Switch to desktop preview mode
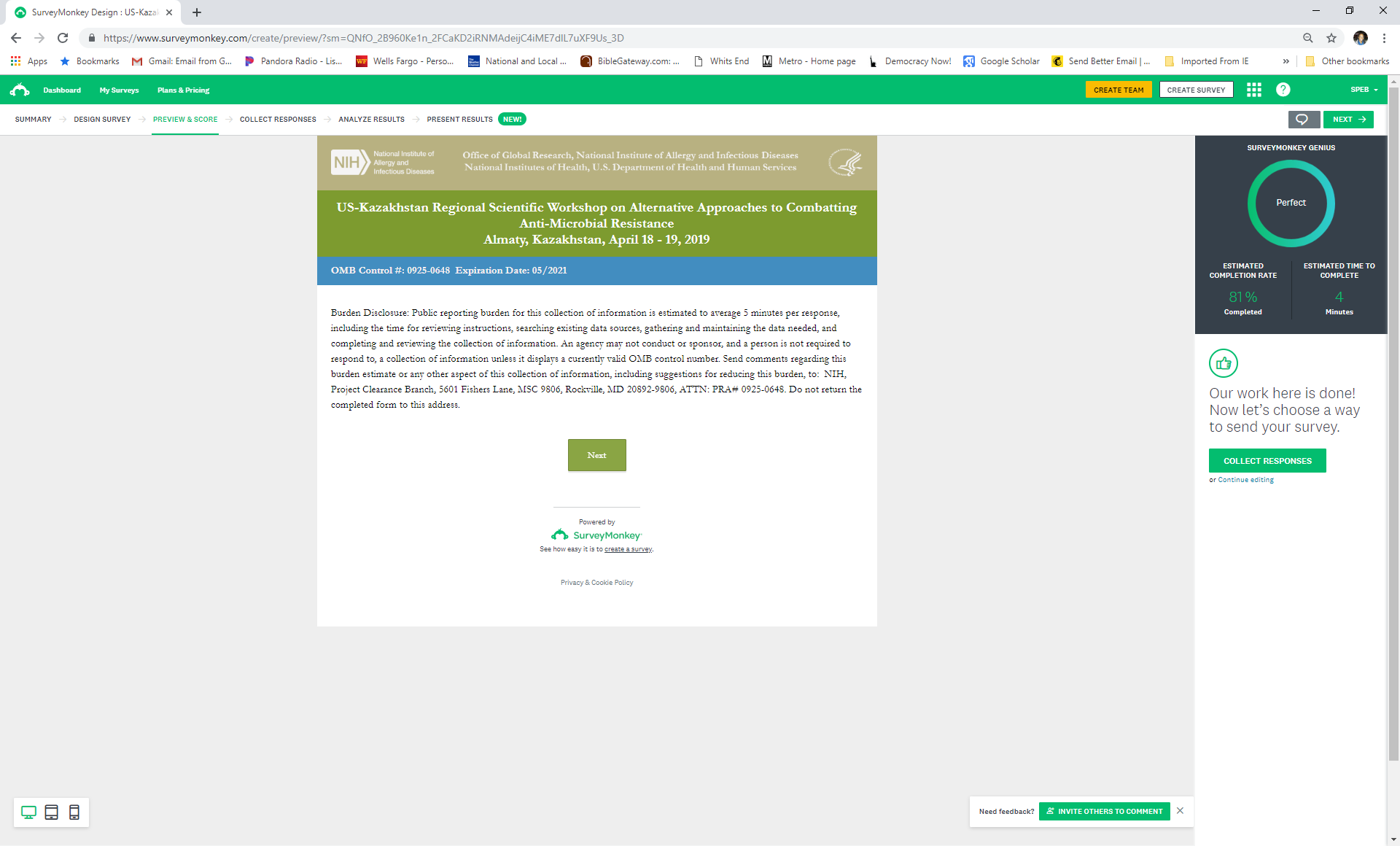Viewport: 1400px width, 846px height. pos(28,812)
